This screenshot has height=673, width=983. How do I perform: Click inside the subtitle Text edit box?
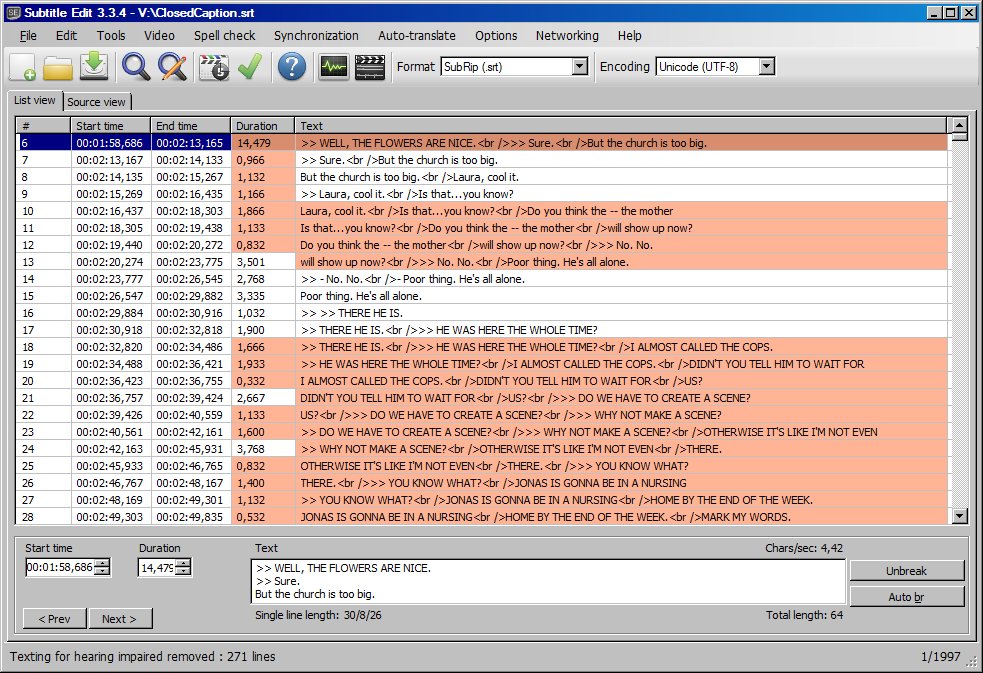(x=548, y=581)
